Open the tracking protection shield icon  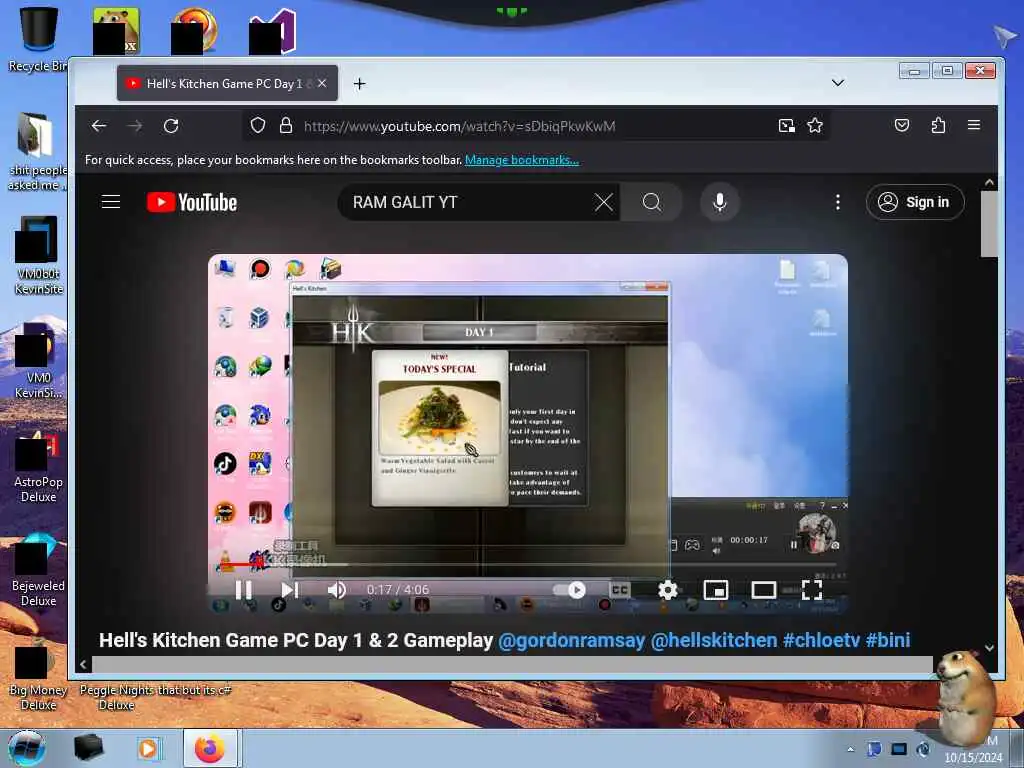258,125
